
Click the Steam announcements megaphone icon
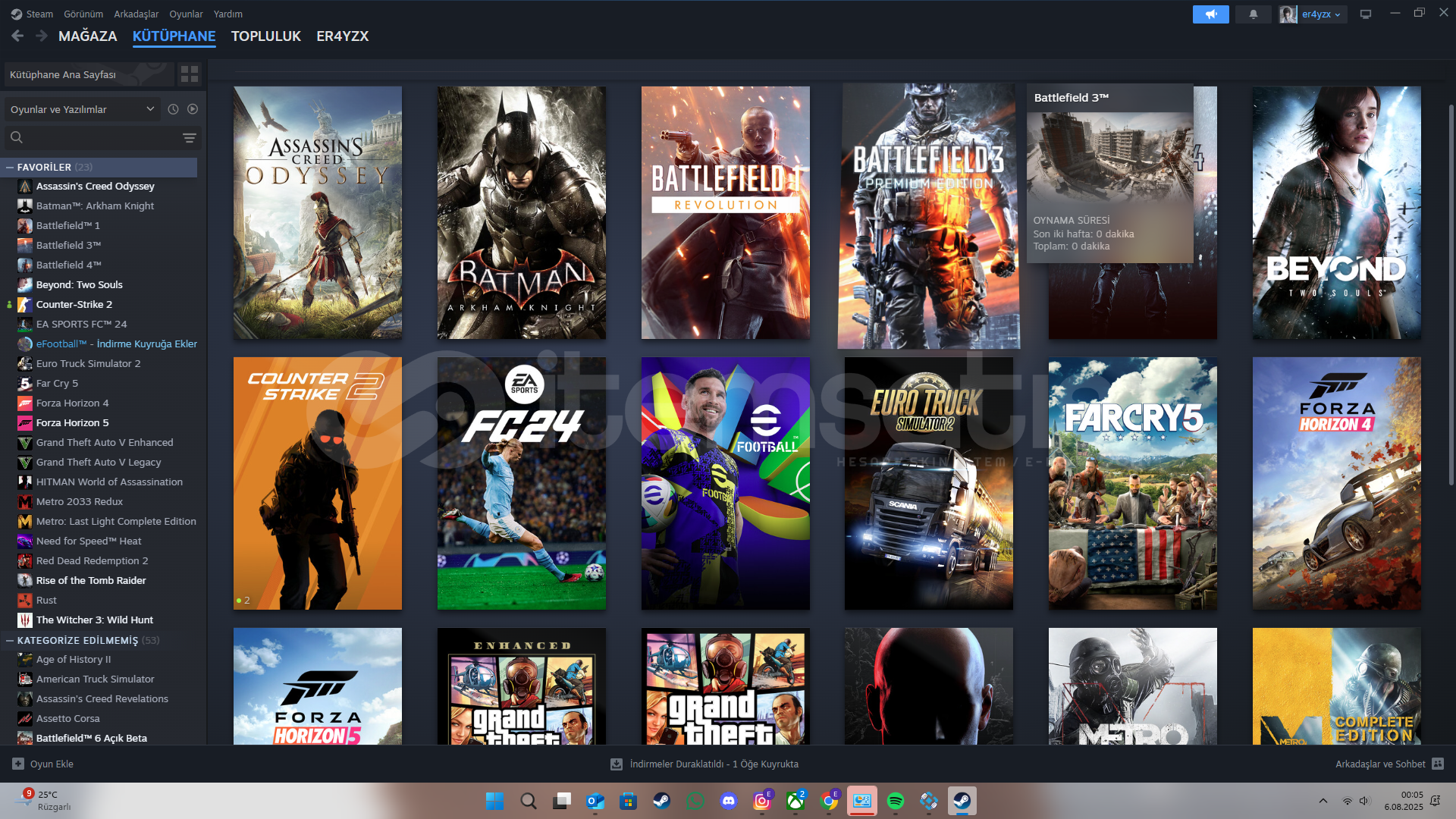click(x=1210, y=14)
